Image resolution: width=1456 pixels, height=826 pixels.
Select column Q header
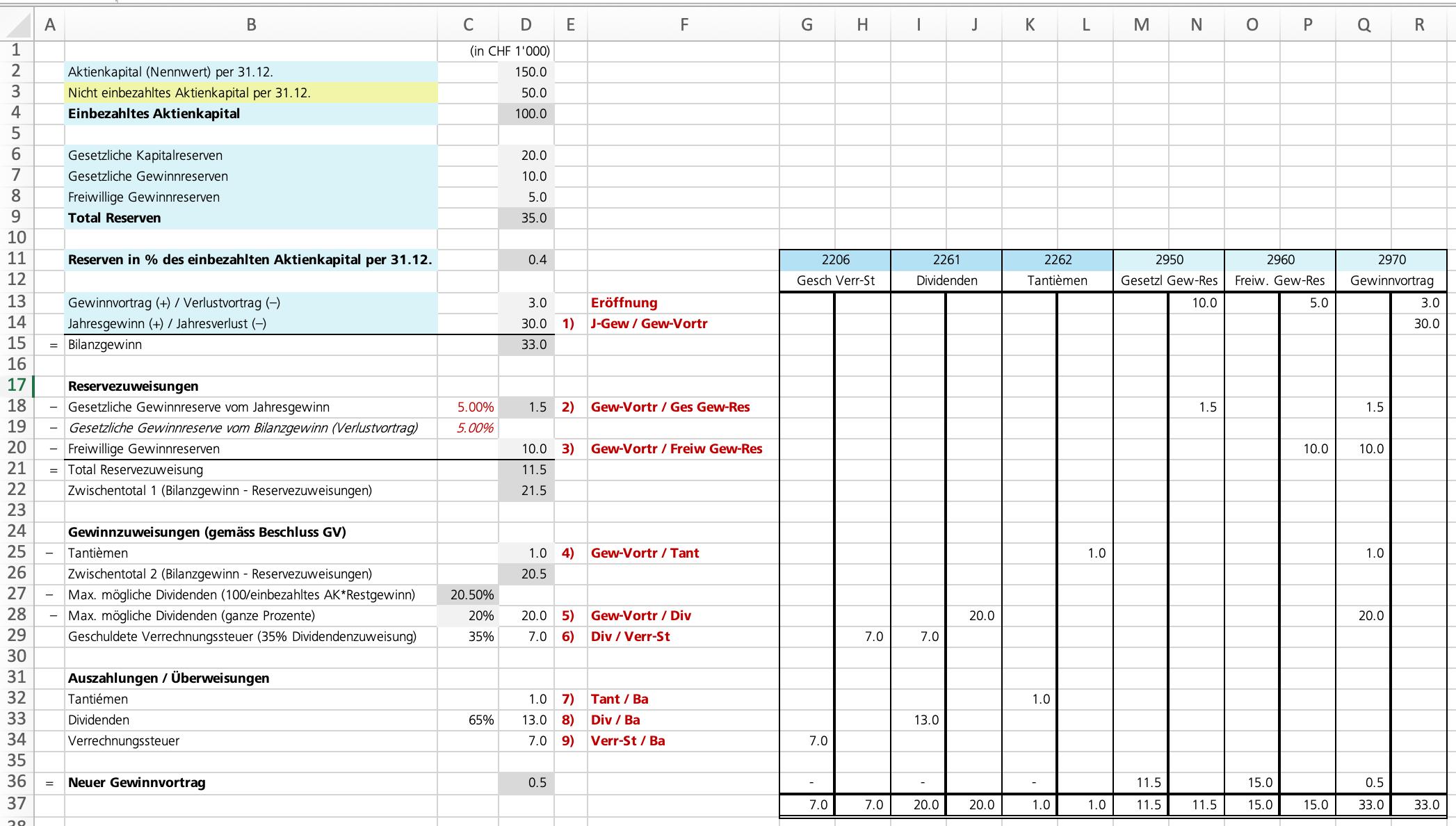point(1363,25)
